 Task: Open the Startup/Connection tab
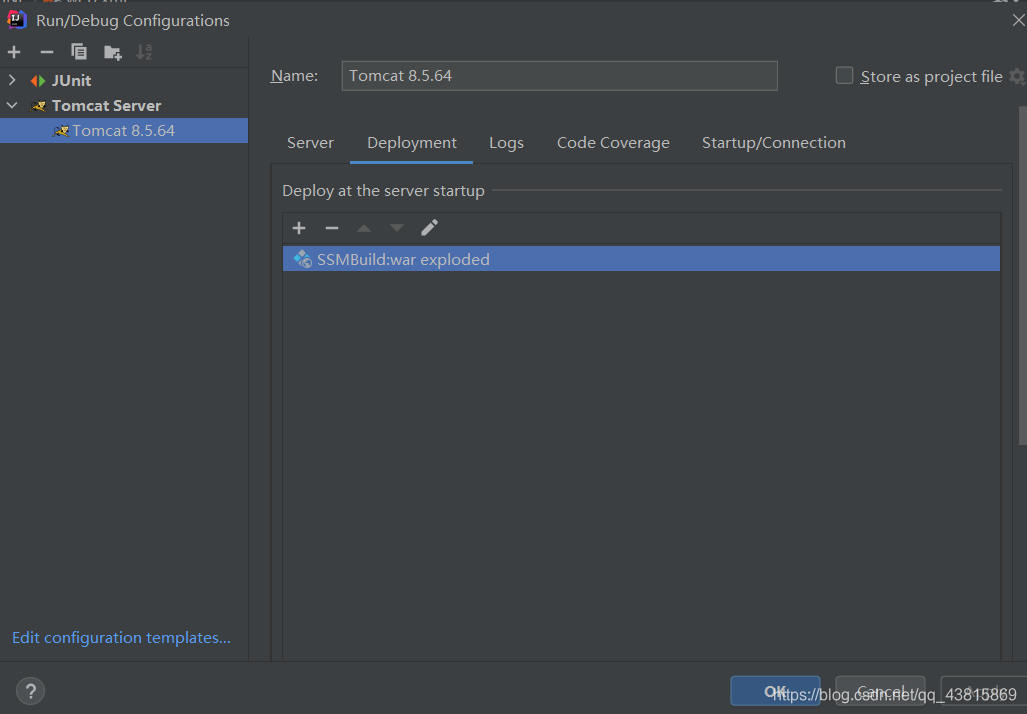click(774, 143)
